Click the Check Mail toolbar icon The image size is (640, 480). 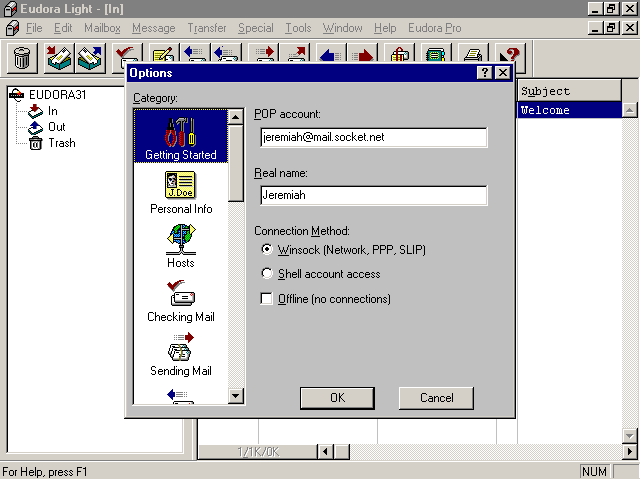coord(127,54)
